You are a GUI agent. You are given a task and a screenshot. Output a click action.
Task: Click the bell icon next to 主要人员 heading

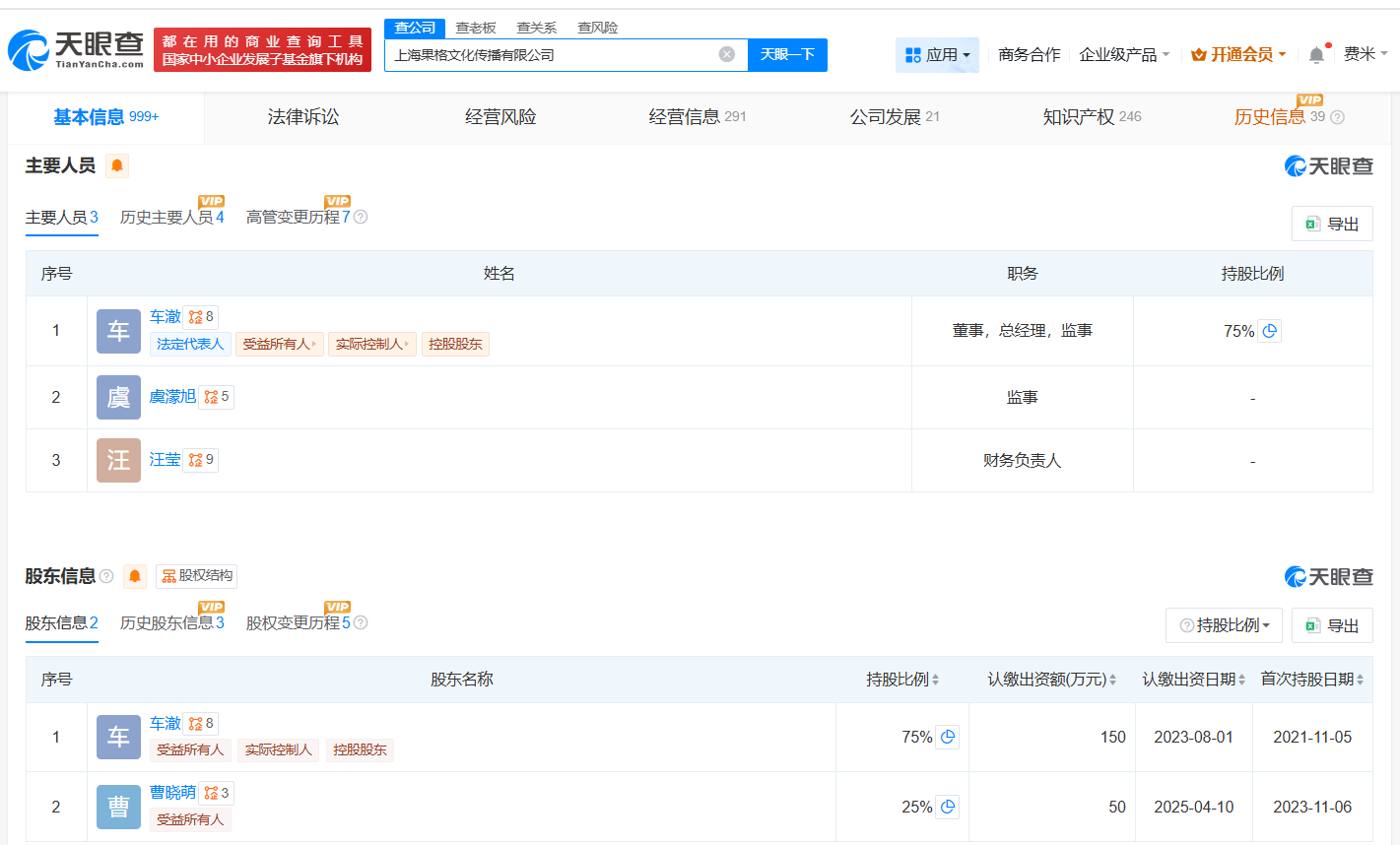tap(116, 166)
